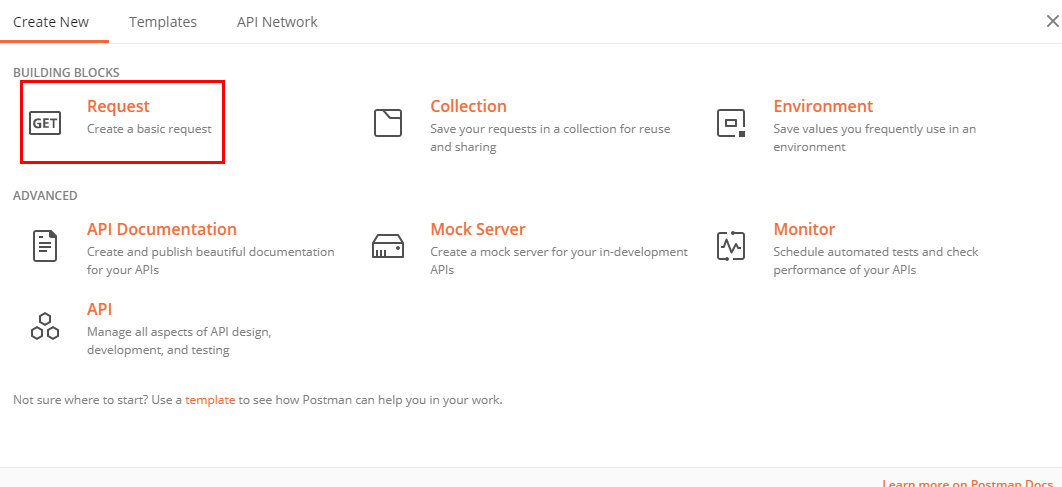Click 'Save your requests in a collection' description

[550, 137]
